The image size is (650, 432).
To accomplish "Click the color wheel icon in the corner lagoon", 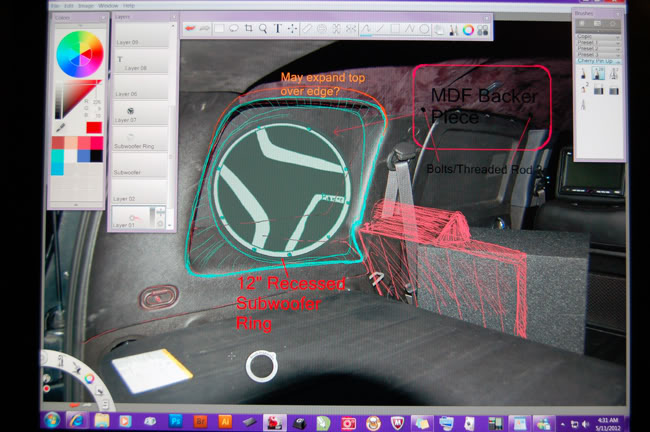I will [90, 378].
